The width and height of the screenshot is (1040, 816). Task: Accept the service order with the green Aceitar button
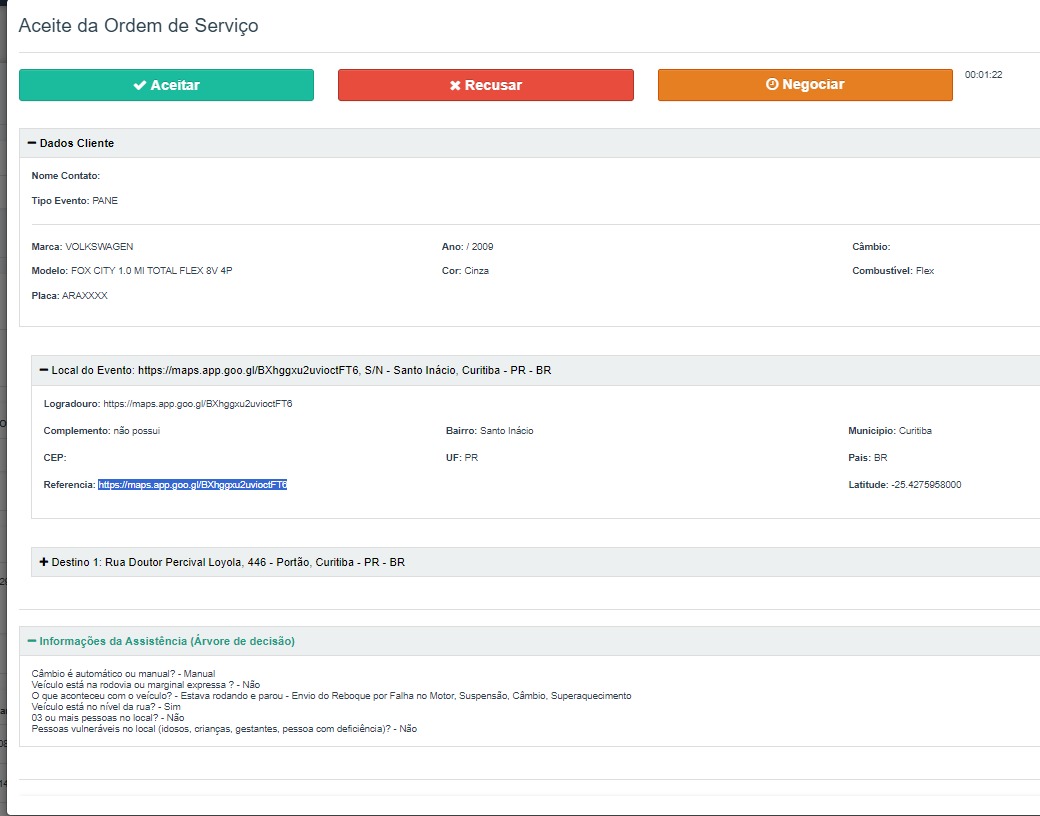click(x=166, y=85)
